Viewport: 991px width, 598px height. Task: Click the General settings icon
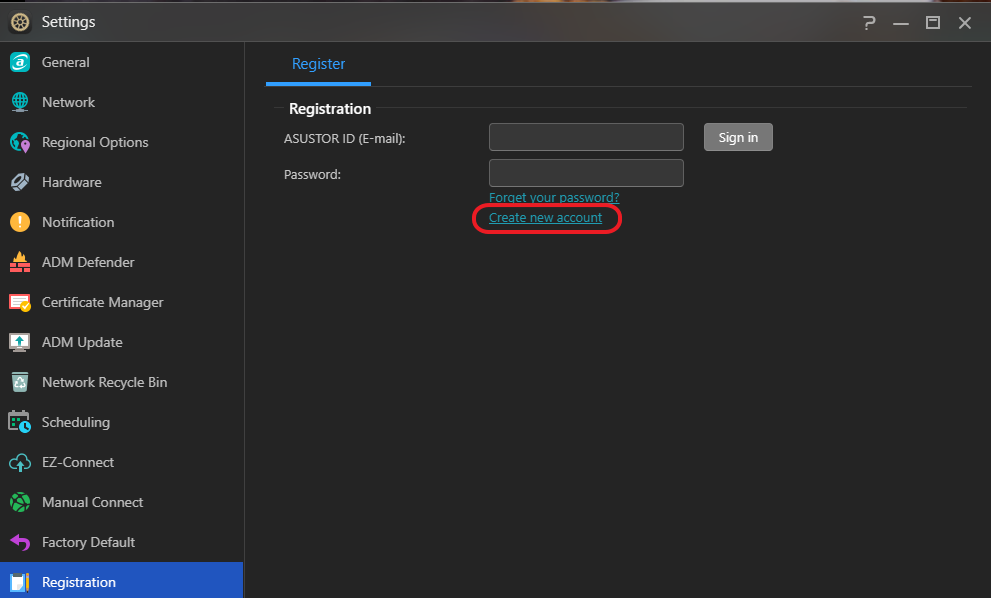coord(20,62)
